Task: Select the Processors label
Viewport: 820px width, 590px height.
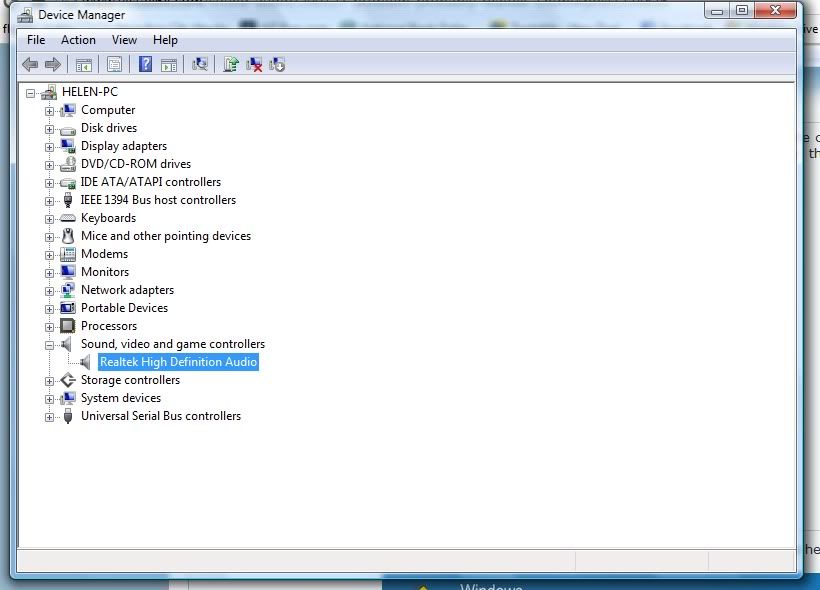Action: [x=109, y=326]
